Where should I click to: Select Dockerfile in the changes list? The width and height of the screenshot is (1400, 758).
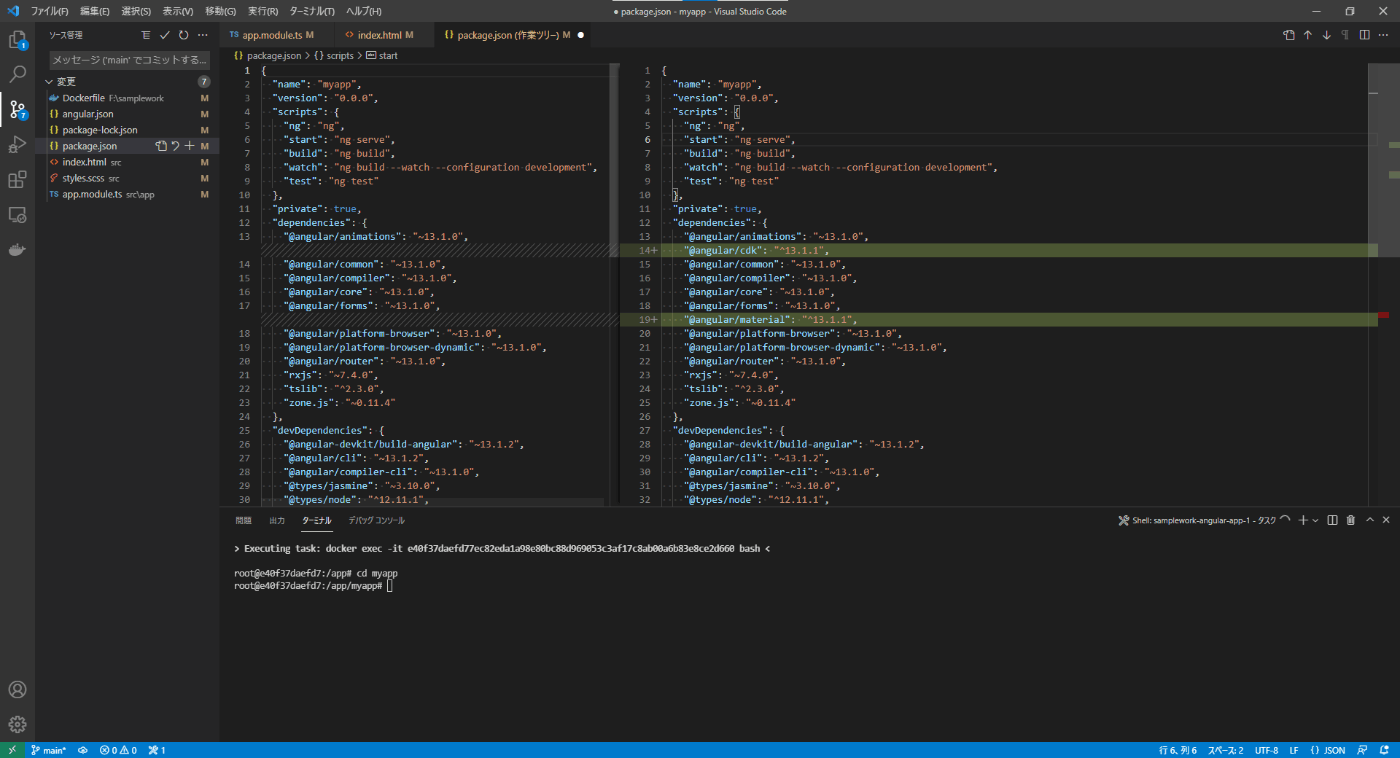tap(128, 98)
